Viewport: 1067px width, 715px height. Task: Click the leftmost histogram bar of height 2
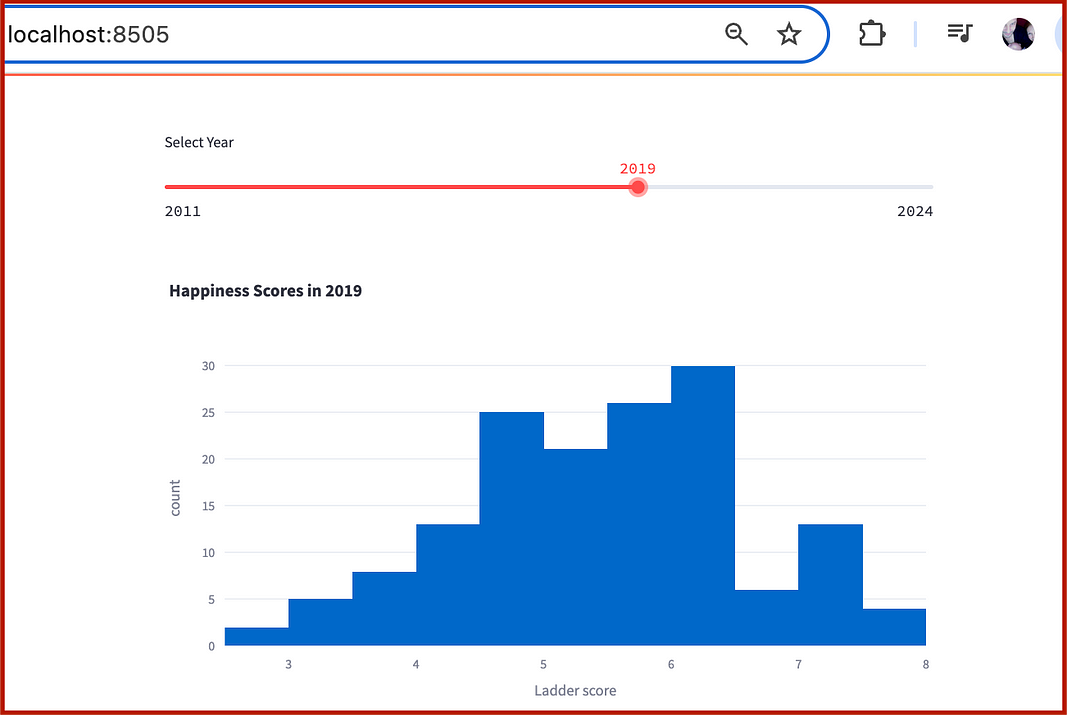click(257, 636)
